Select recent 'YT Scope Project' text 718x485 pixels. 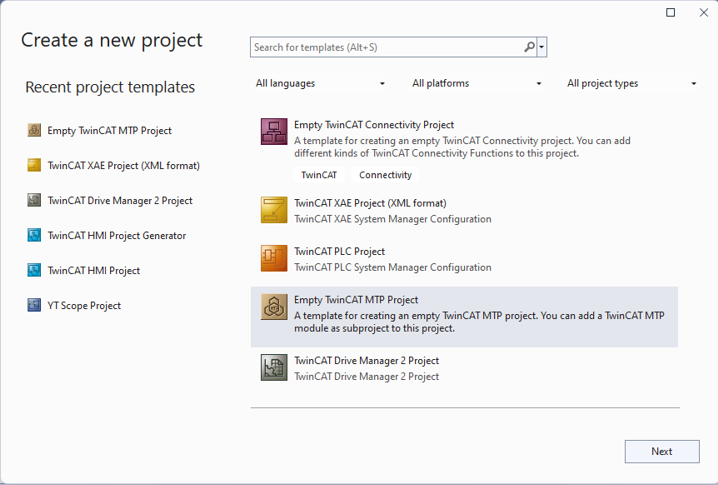84,305
